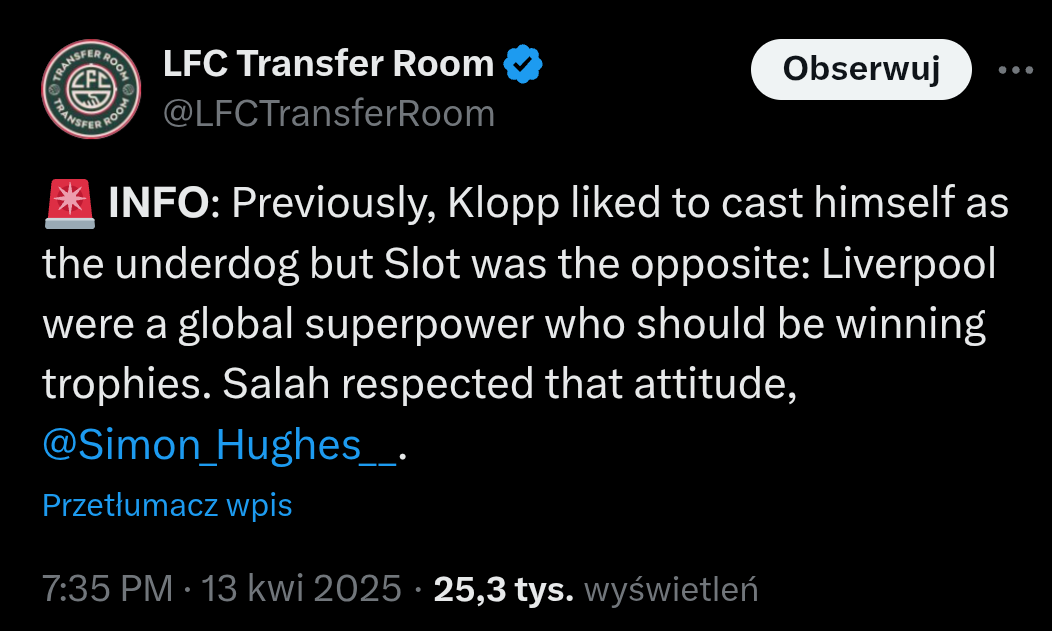Click the word Liverpool in the tweet text

[x=909, y=265]
